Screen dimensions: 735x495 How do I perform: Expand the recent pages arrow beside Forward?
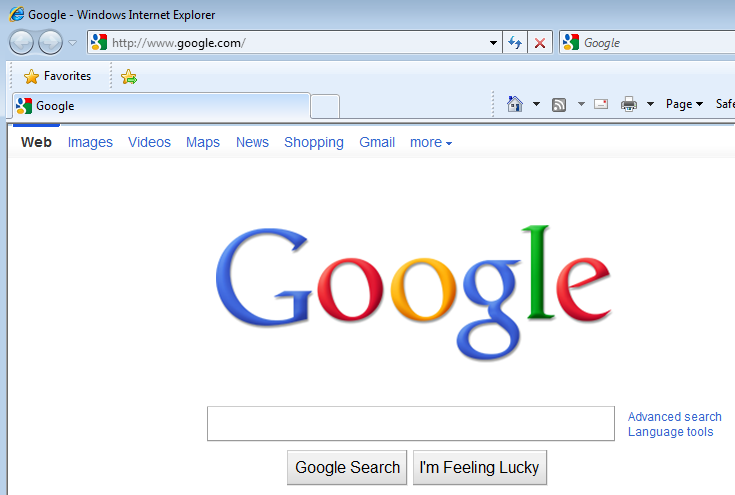pyautogui.click(x=73, y=43)
